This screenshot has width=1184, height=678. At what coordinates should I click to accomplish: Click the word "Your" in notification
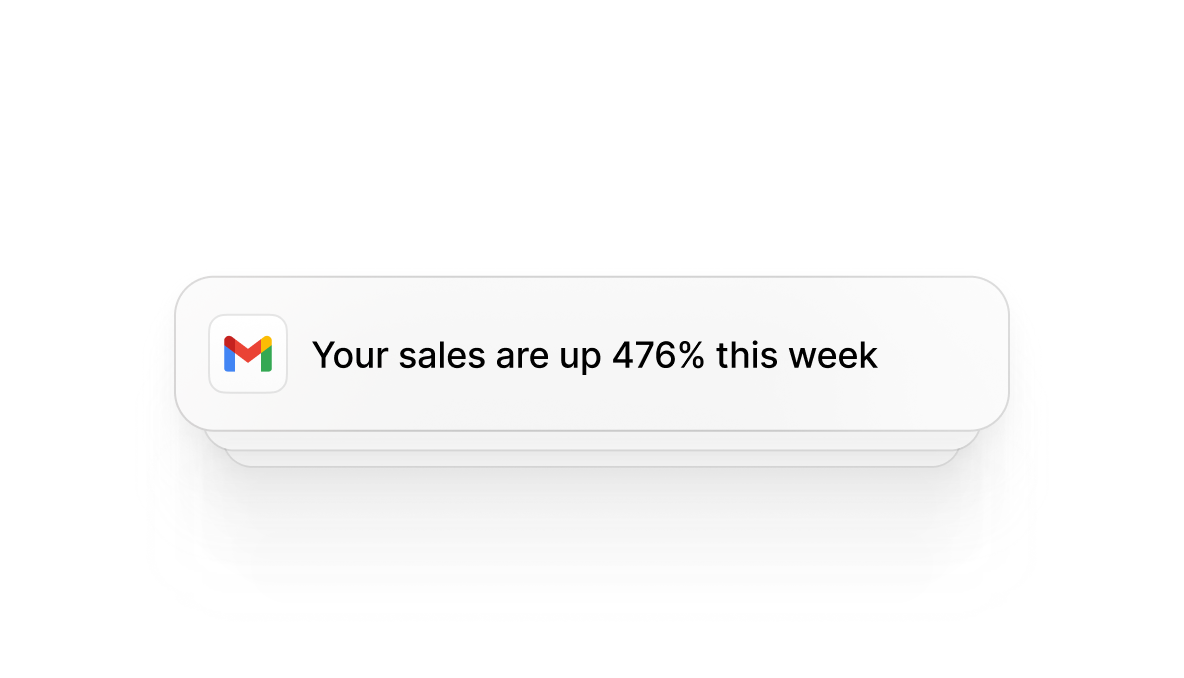tap(350, 355)
